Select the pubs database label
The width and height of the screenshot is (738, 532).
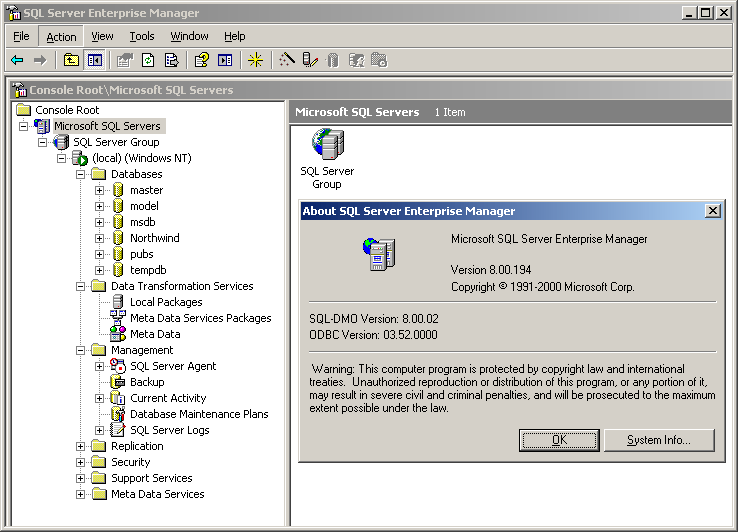142,254
